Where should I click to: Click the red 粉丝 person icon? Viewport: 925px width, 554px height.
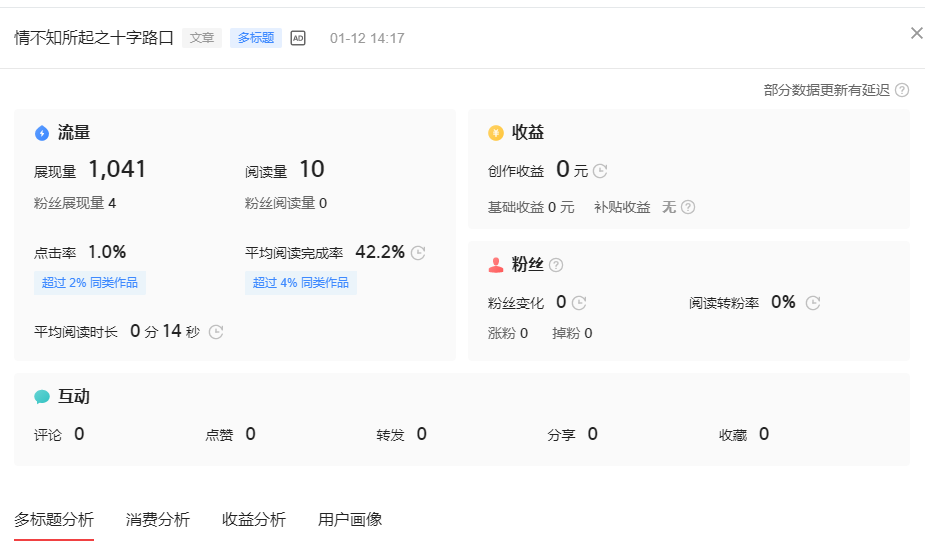click(x=496, y=265)
